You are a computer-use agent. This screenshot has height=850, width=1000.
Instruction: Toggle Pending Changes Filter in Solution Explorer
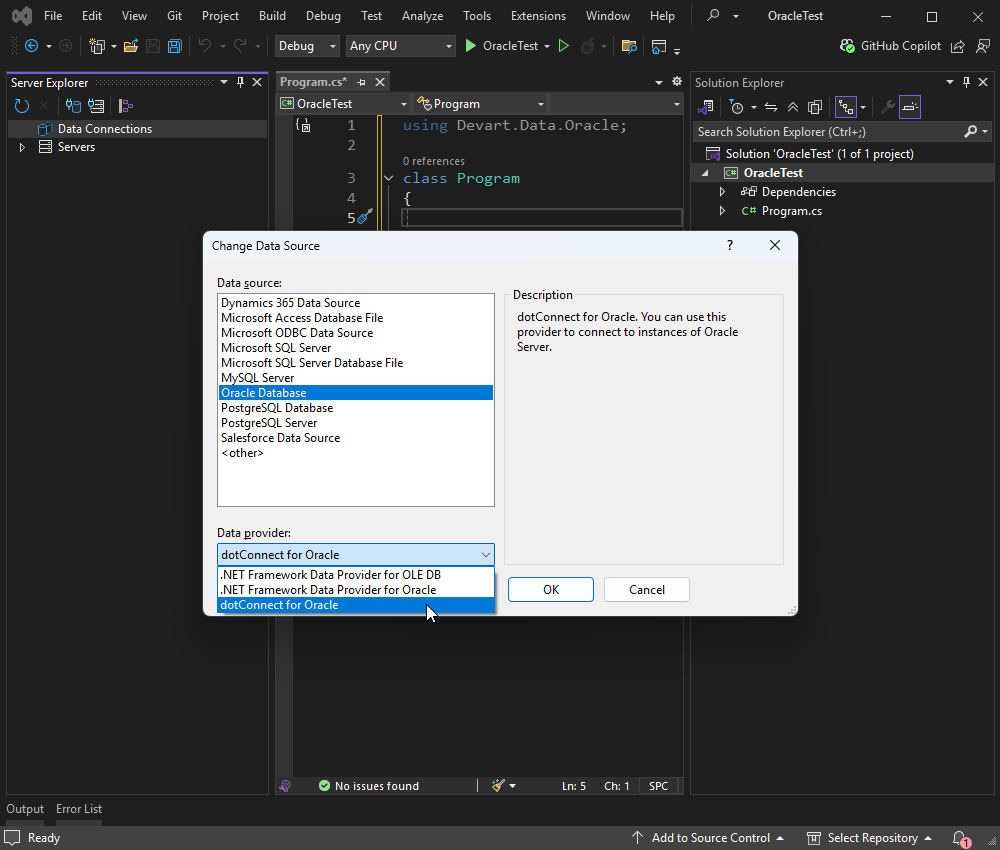736,107
